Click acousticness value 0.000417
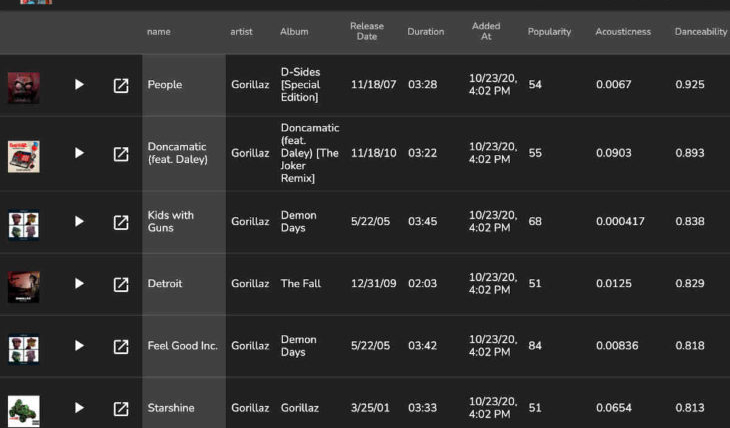The width and height of the screenshot is (730, 428). [x=620, y=222]
